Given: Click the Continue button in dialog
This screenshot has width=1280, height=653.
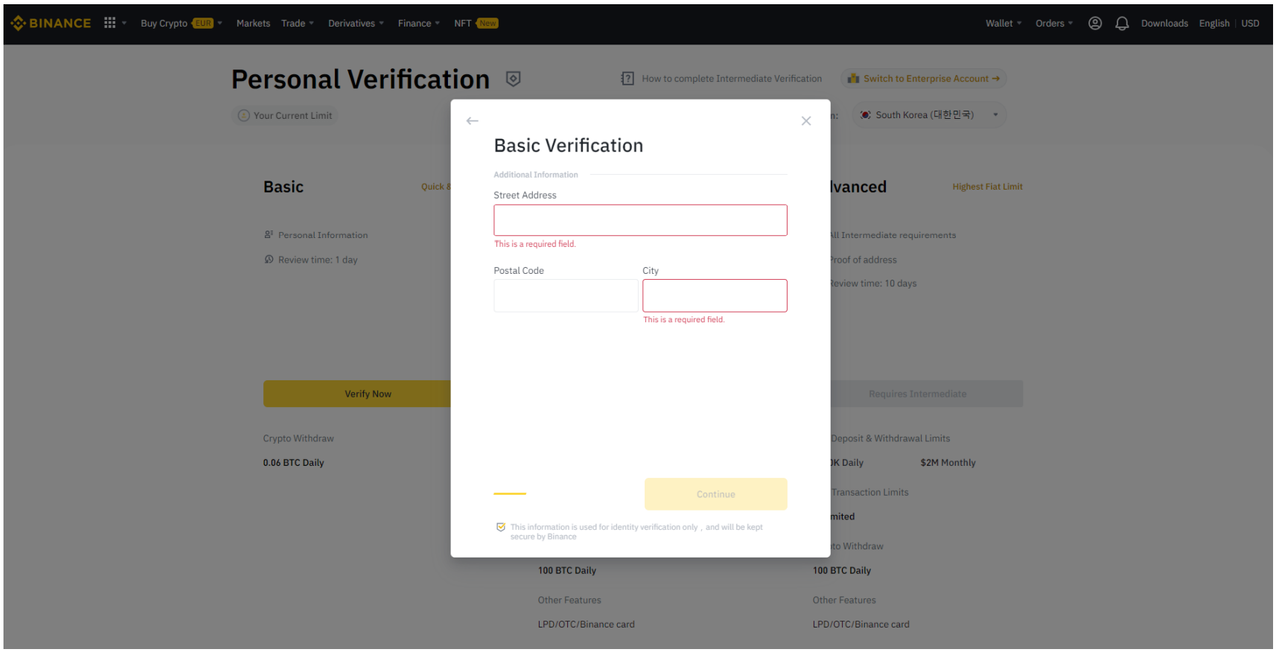Looking at the screenshot, I should [x=716, y=494].
